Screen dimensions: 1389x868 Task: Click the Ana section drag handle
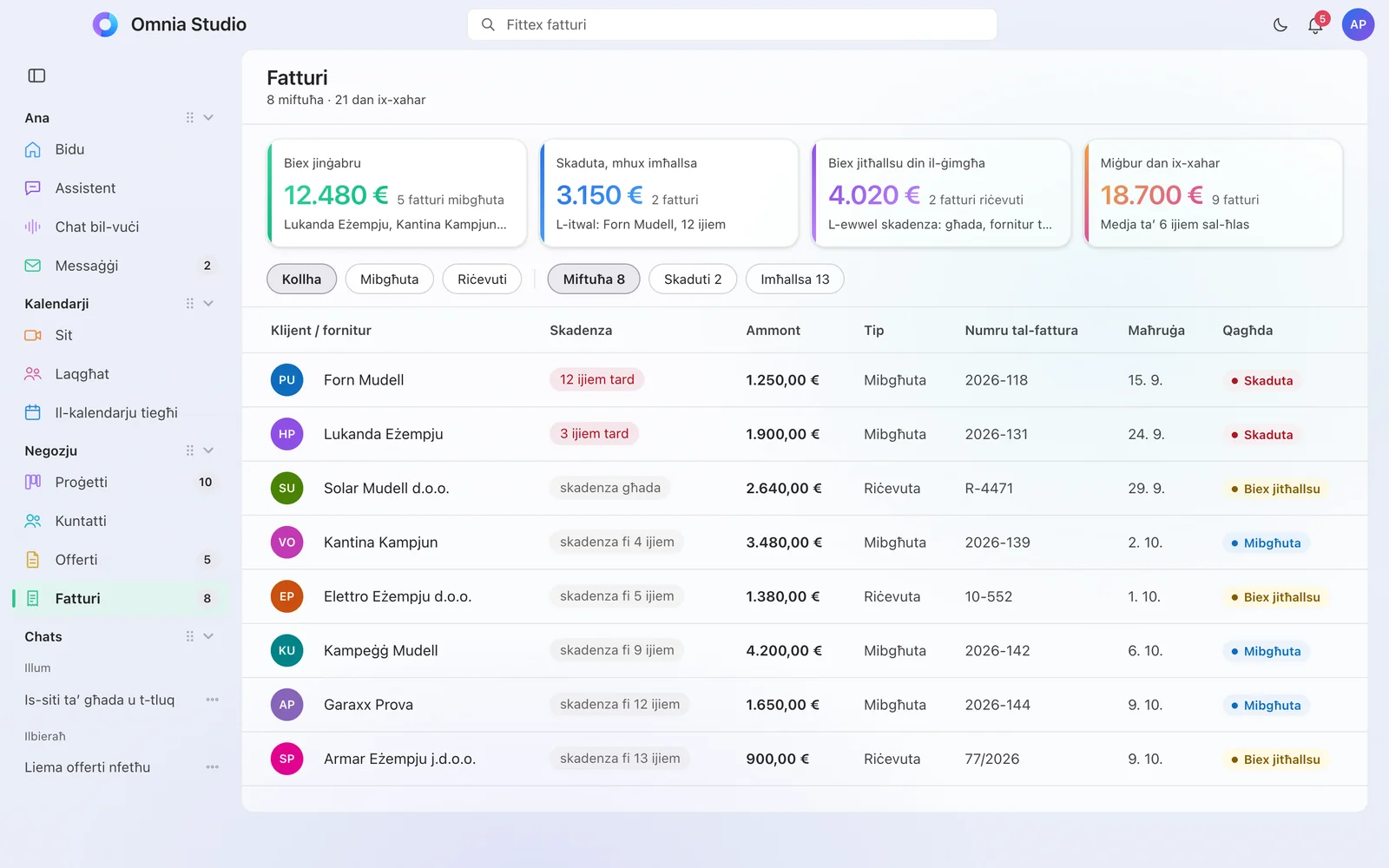click(189, 117)
